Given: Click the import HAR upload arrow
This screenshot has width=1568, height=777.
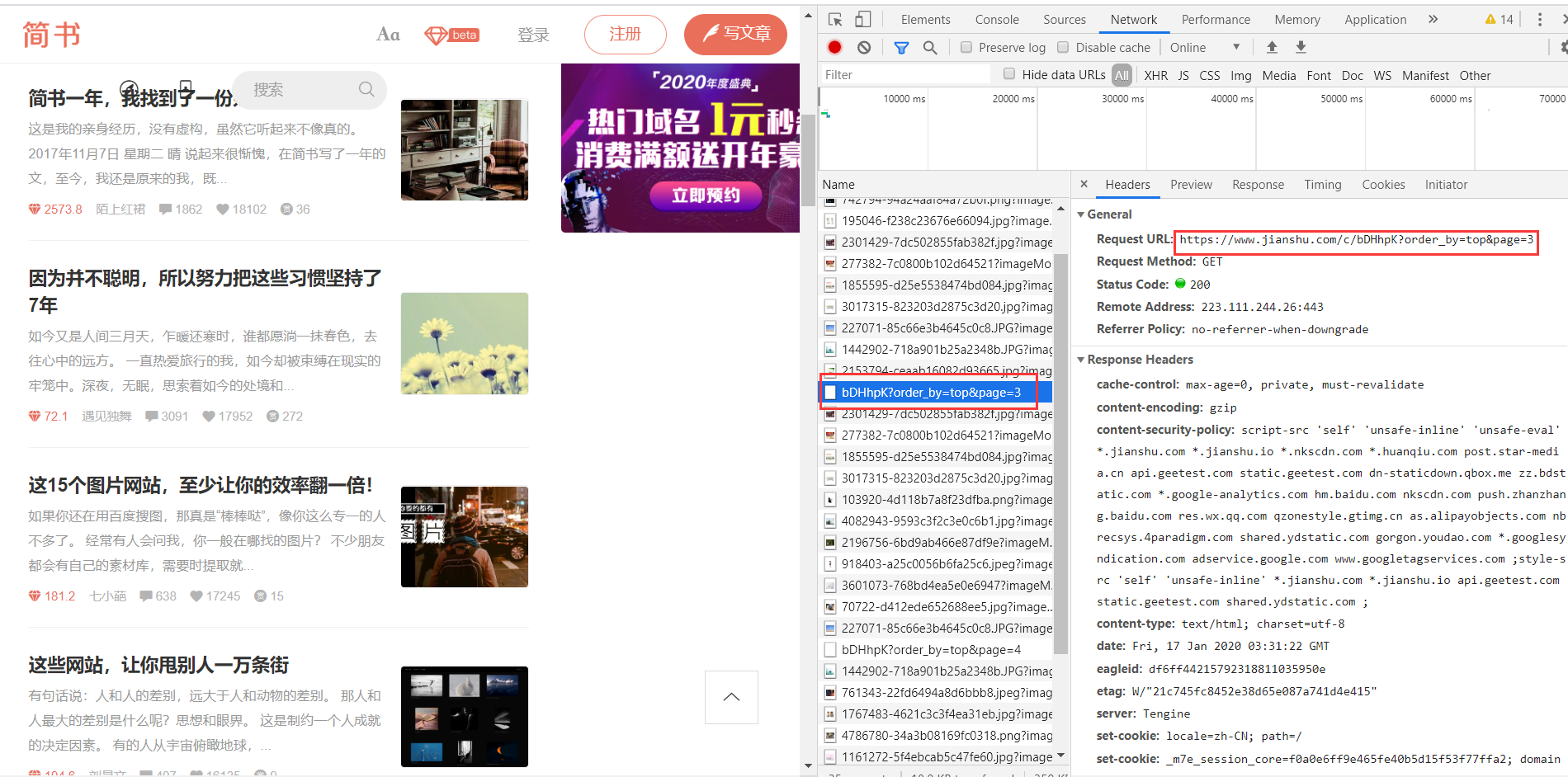Looking at the screenshot, I should coord(1272,47).
